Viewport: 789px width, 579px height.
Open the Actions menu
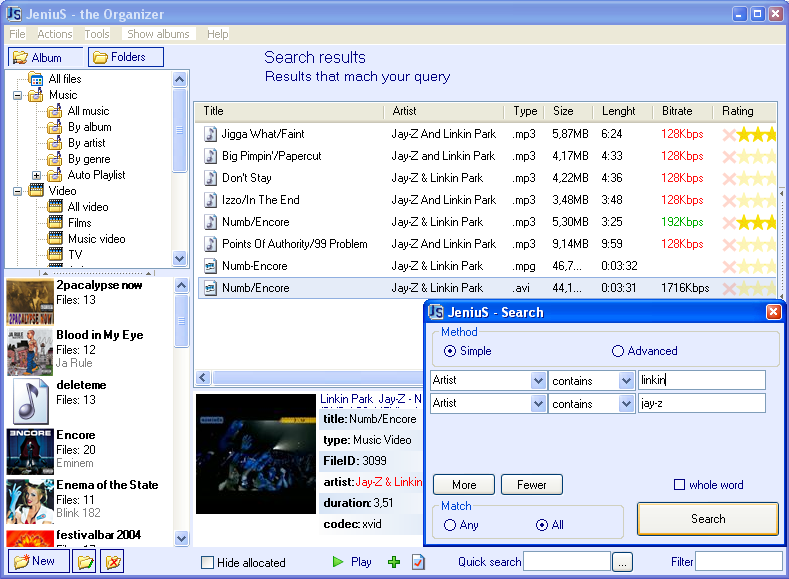54,34
